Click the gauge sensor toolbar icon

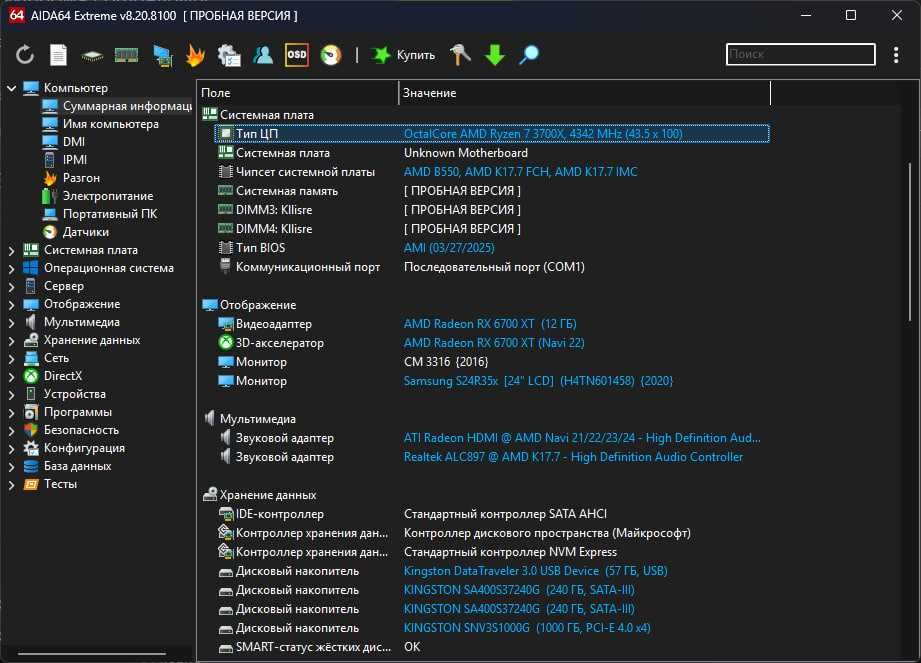tap(331, 55)
